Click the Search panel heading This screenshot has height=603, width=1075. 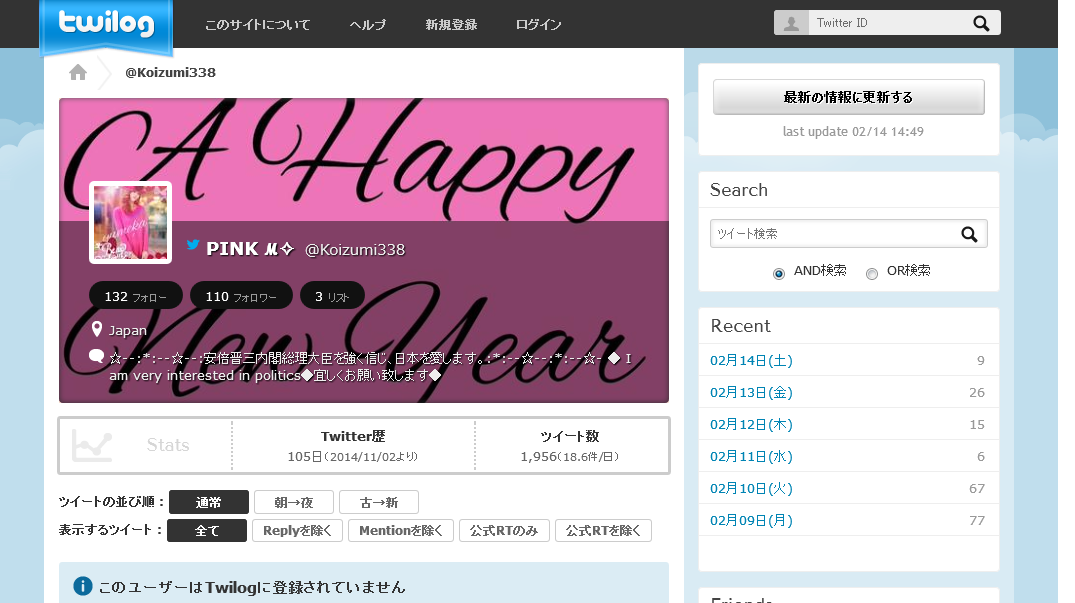pyautogui.click(x=738, y=190)
